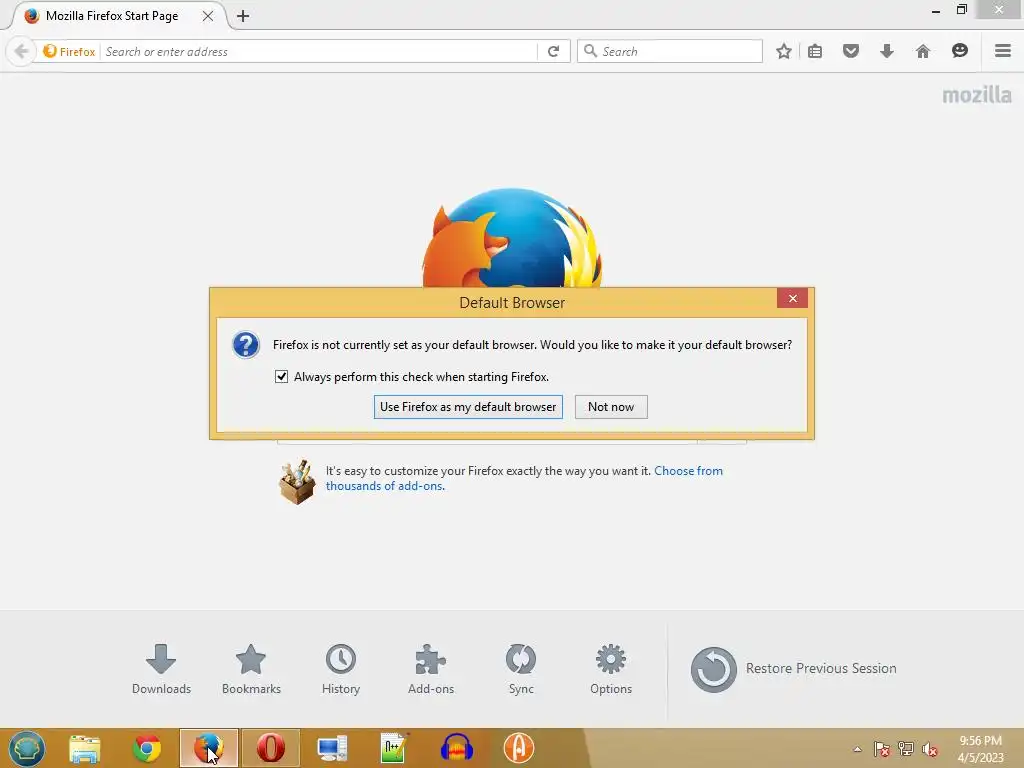This screenshot has height=768, width=1024.
Task: Open Audacity headphones taskbar icon
Action: 456,748
